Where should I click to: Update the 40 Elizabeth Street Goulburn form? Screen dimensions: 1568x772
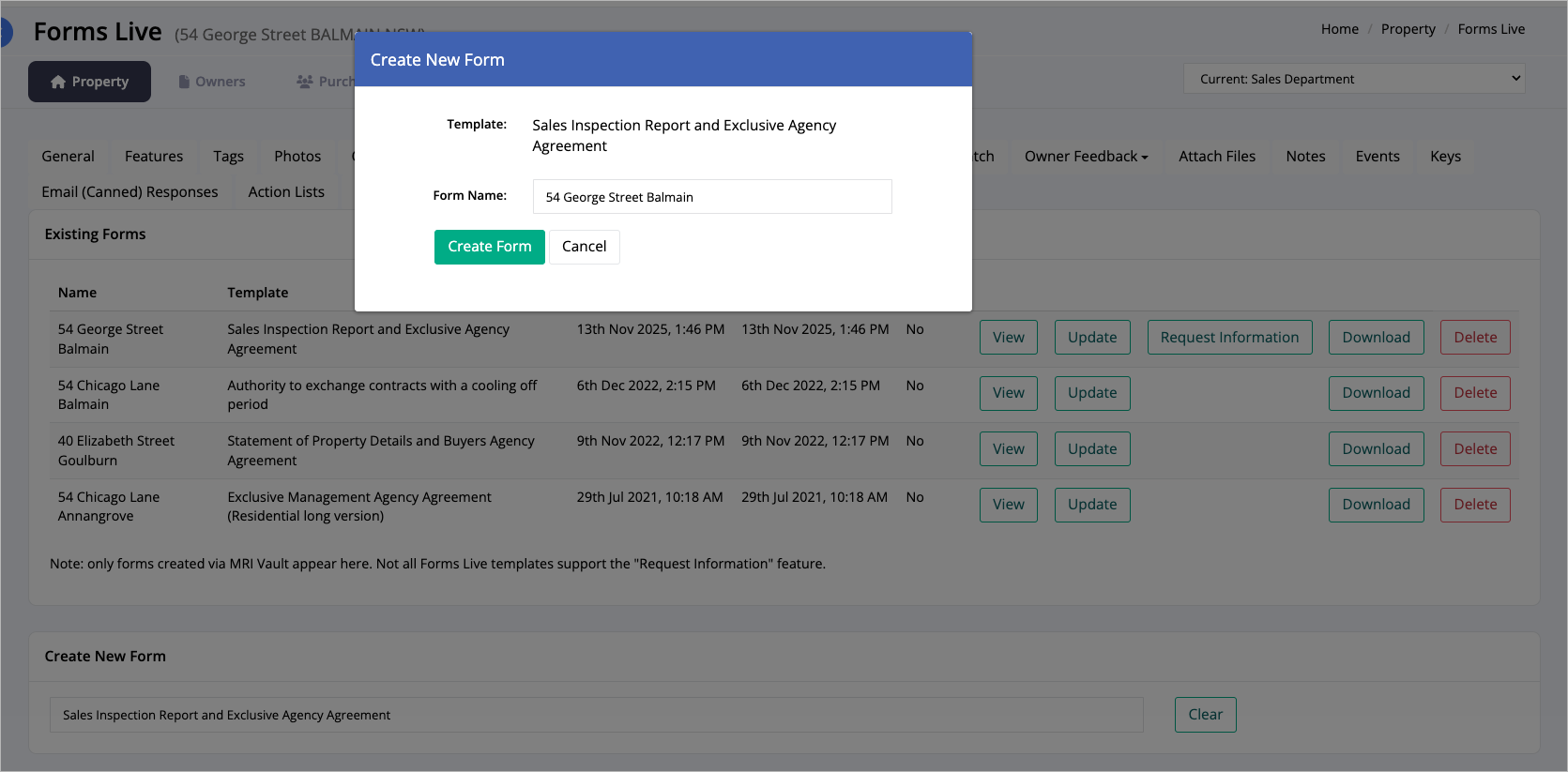point(1092,449)
